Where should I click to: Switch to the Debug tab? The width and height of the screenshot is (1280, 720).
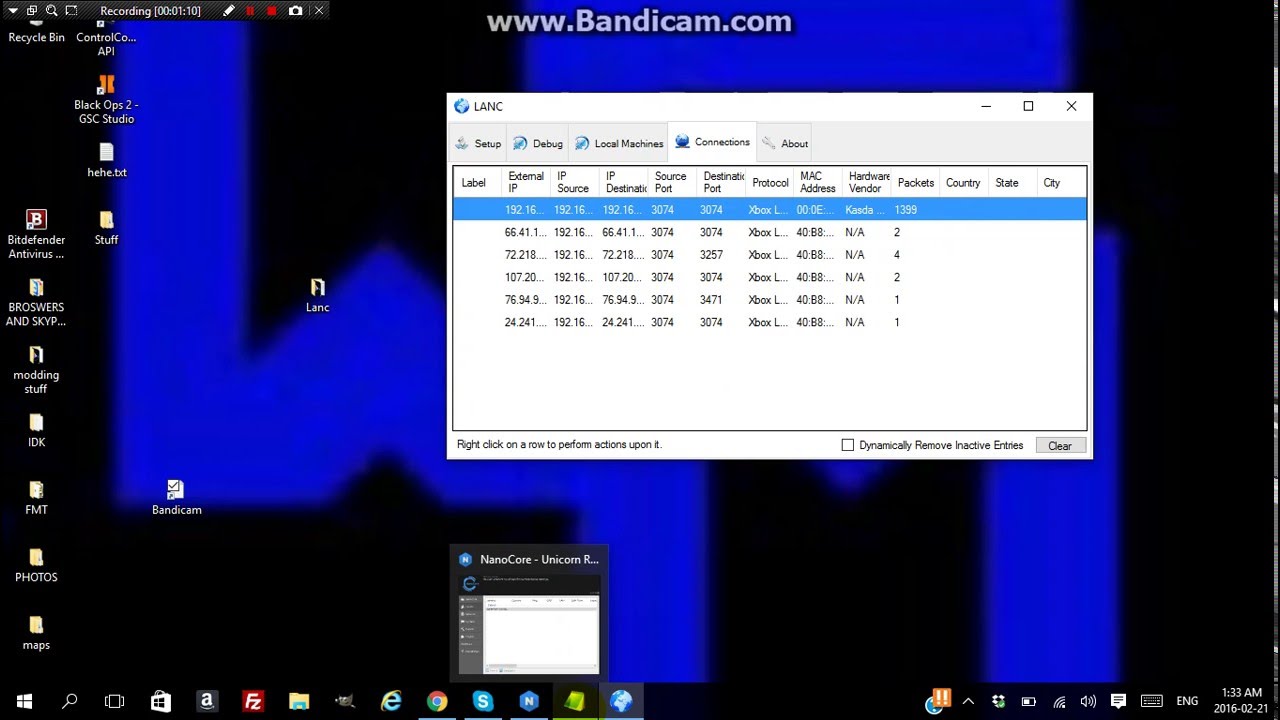[538, 143]
